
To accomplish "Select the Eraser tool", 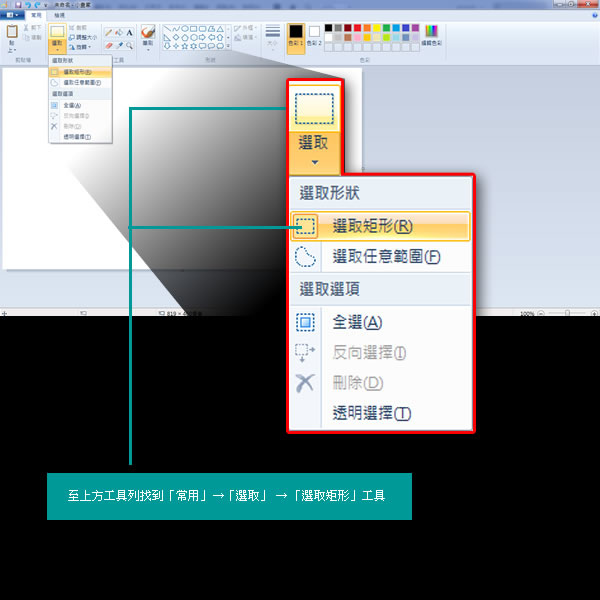I will [109, 46].
